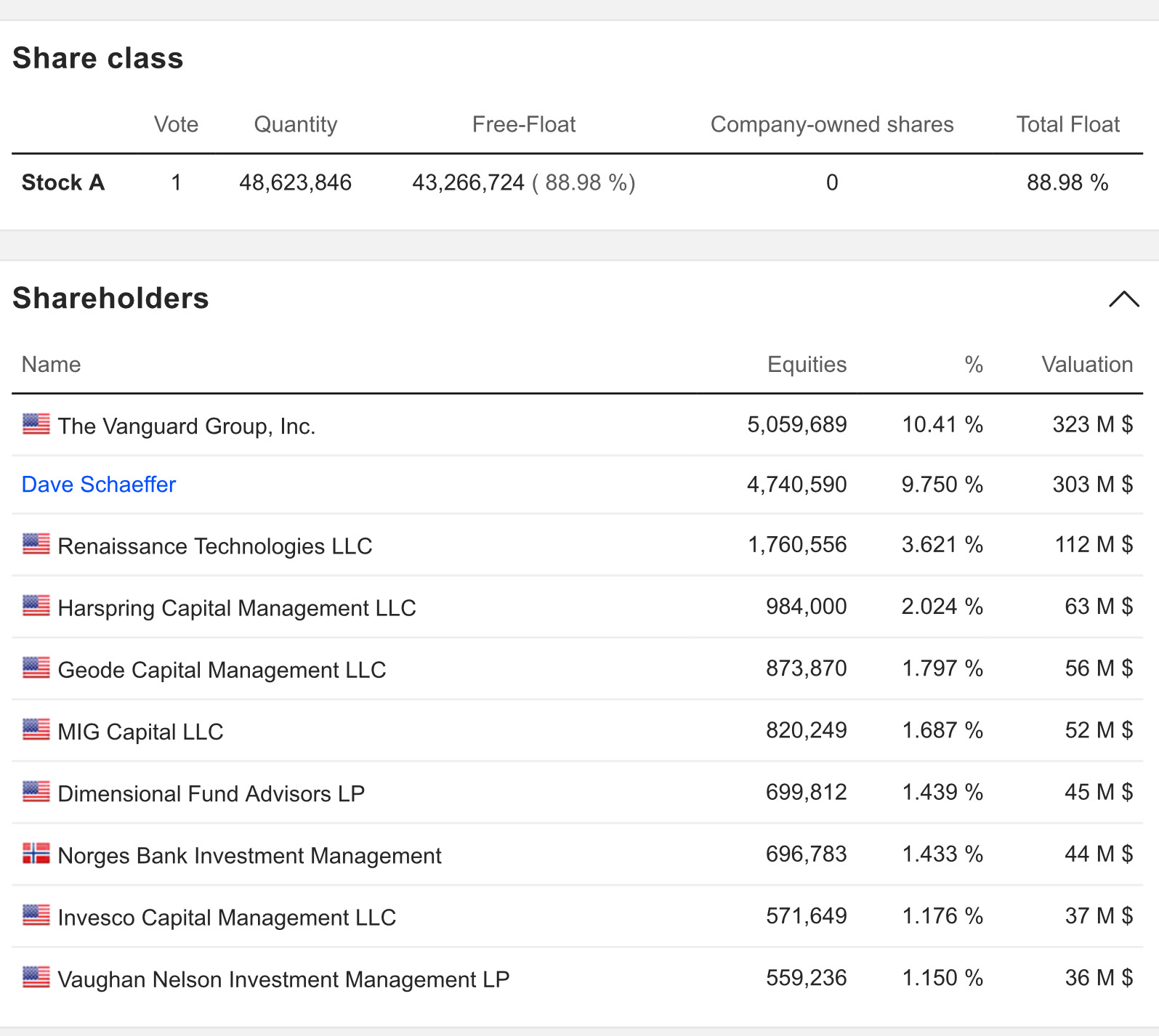This screenshot has height=1036, width=1159.
Task: Click Dave Schaeffer valuation 303 M $
Action: pyautogui.click(x=1093, y=485)
